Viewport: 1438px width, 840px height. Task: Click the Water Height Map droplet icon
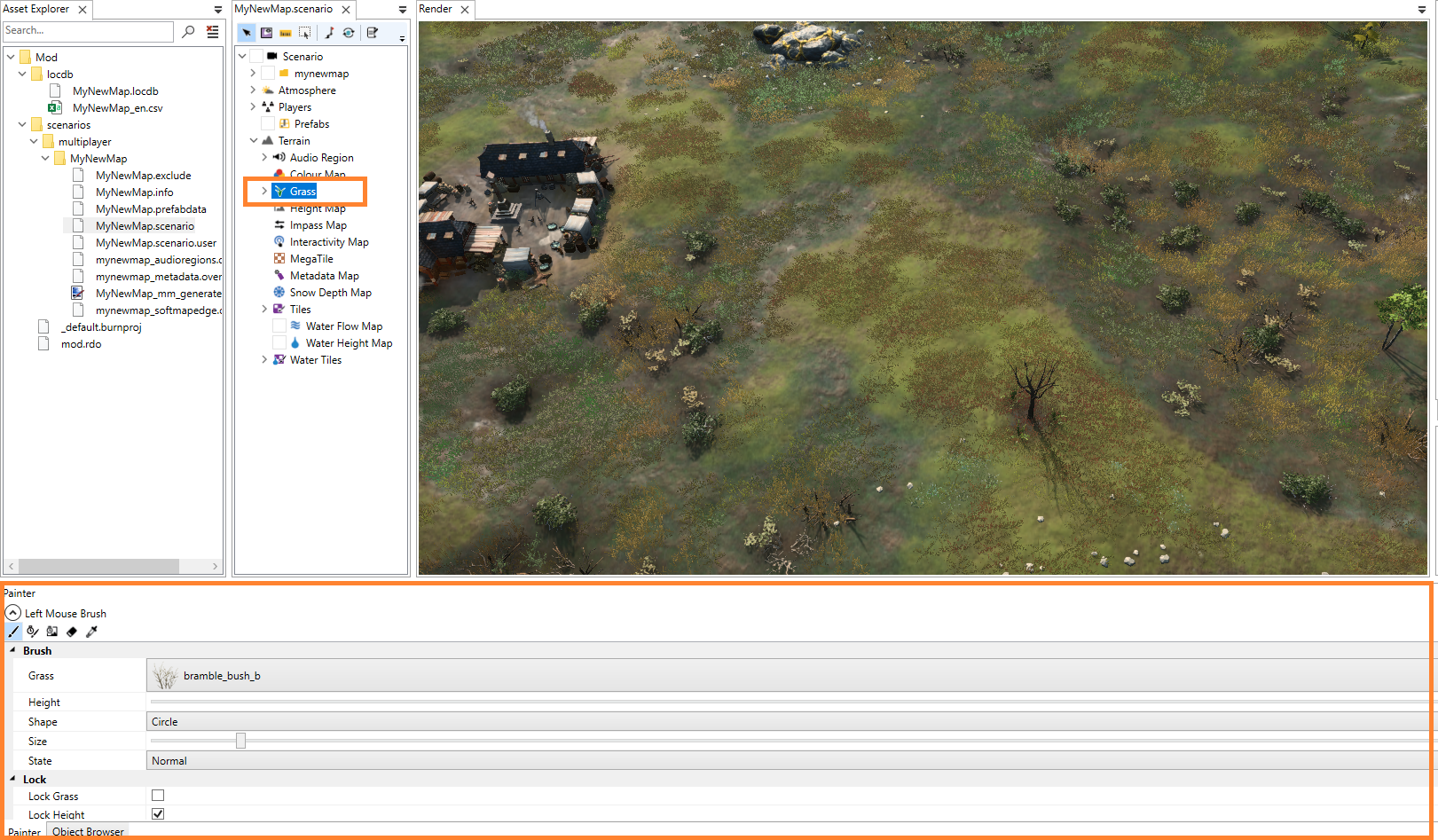click(295, 342)
